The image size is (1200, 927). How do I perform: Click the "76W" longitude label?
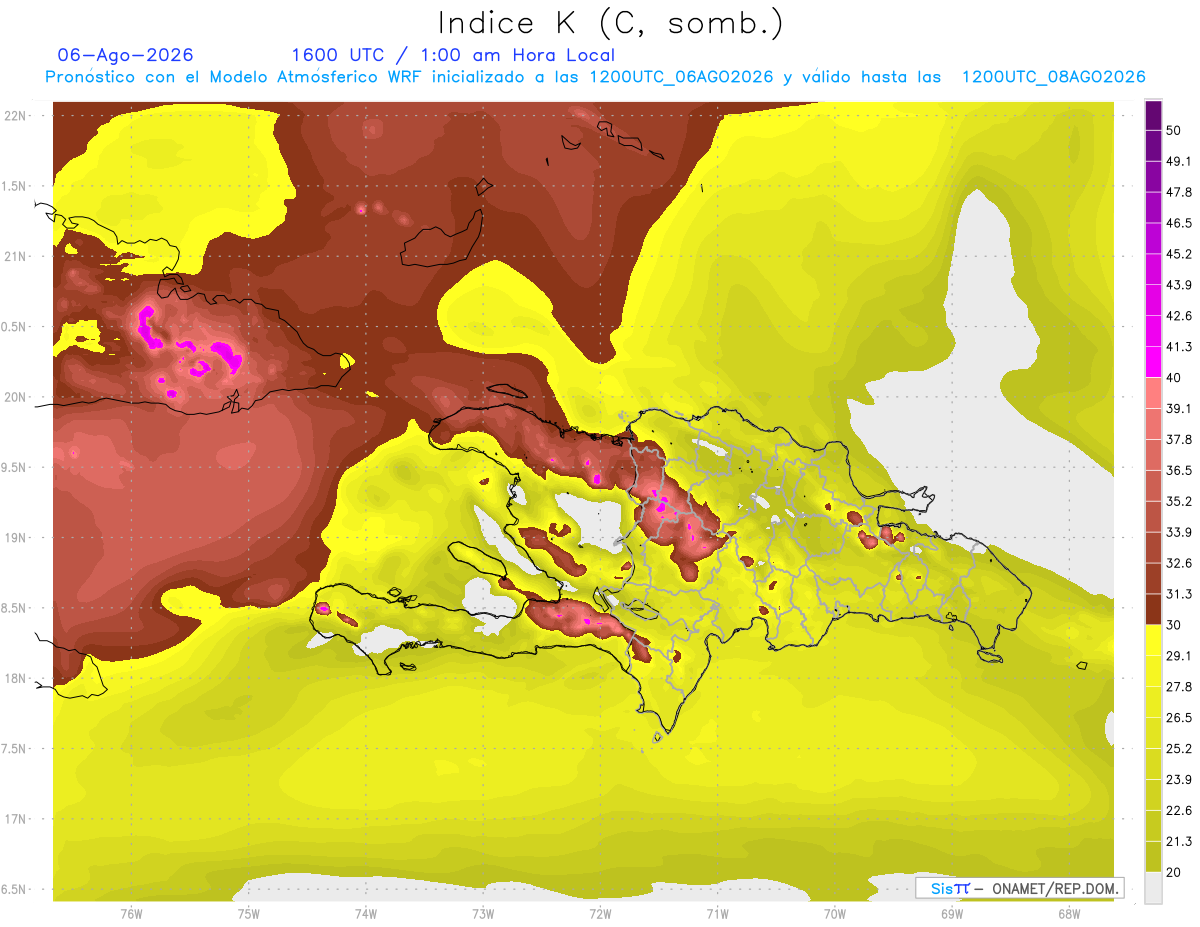tap(131, 914)
